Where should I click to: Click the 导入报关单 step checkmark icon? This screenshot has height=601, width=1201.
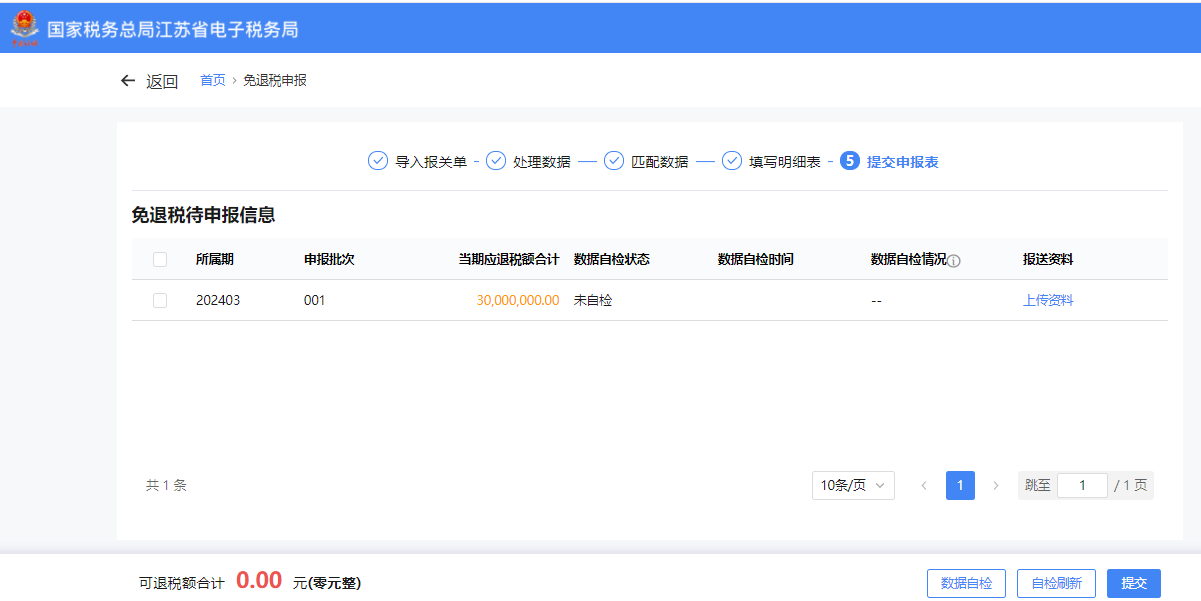pyautogui.click(x=378, y=161)
